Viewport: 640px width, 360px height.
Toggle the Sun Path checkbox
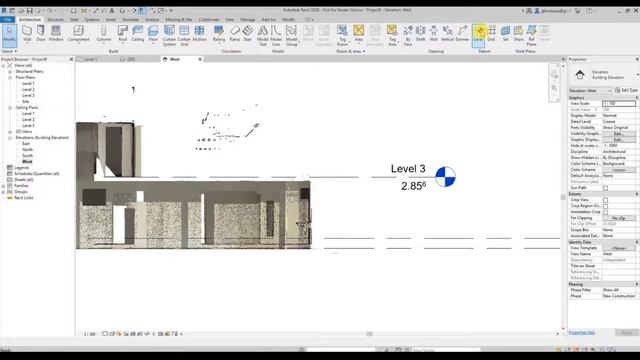(606, 188)
